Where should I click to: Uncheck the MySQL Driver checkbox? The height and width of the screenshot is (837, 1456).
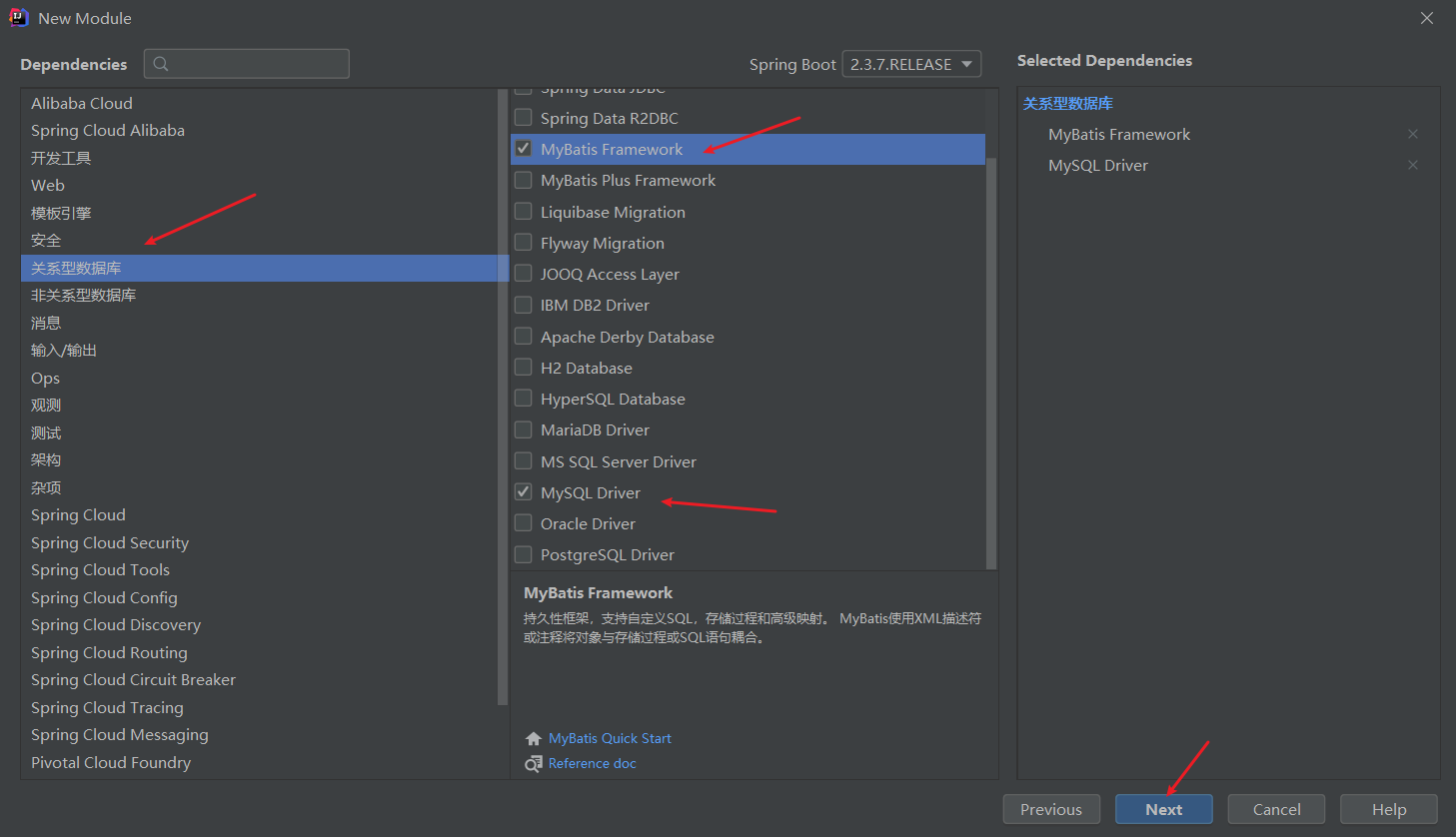(523, 492)
